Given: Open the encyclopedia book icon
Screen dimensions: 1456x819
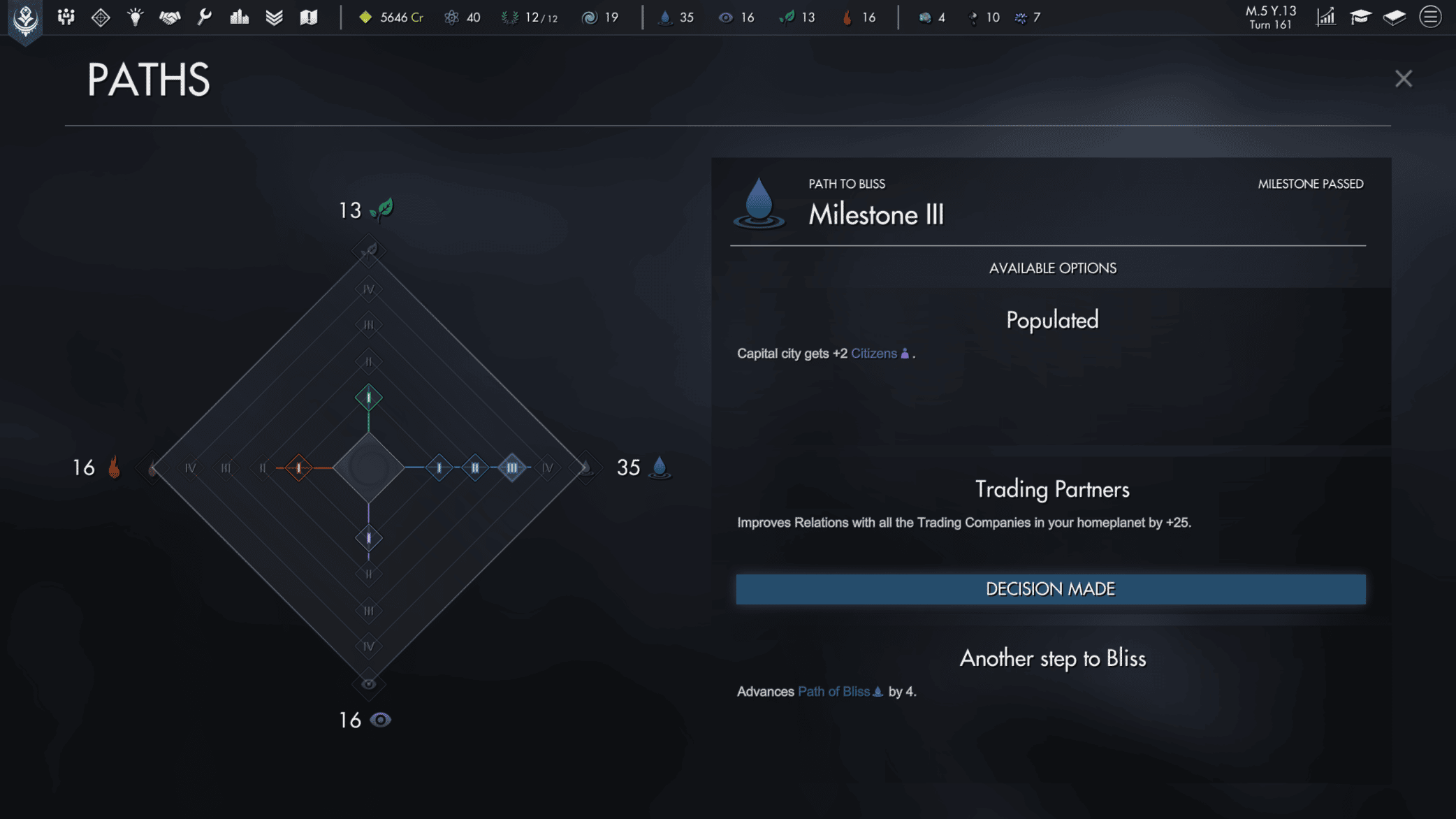Looking at the screenshot, I should (1395, 17).
